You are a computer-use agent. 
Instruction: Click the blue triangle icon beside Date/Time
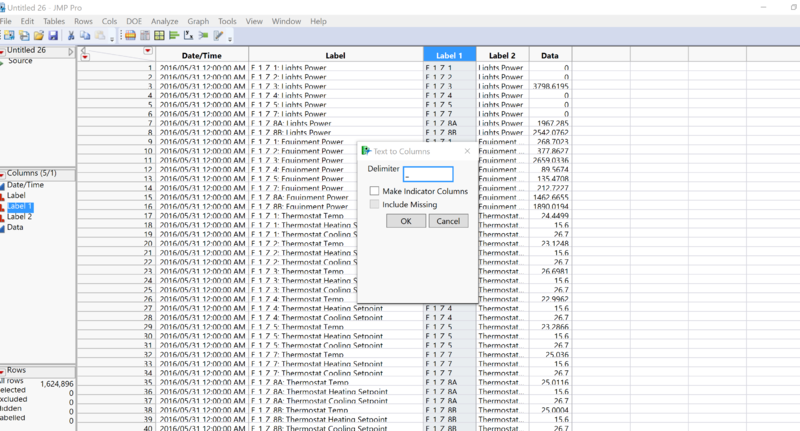[3, 186]
